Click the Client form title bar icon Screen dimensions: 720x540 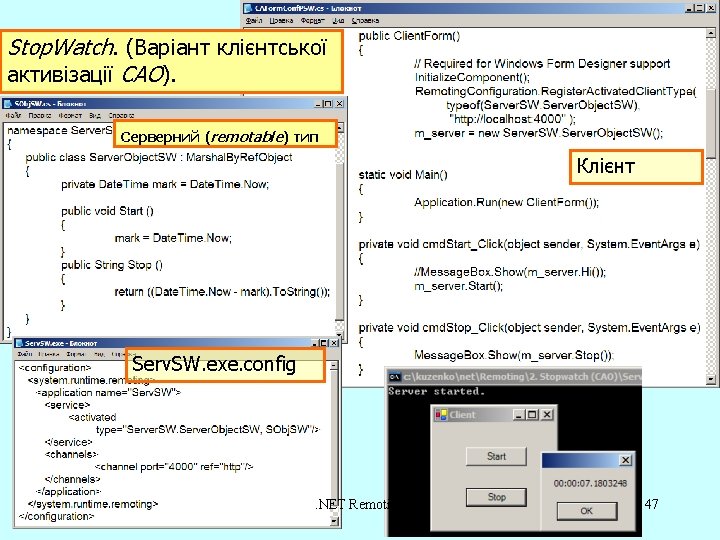[x=441, y=415]
